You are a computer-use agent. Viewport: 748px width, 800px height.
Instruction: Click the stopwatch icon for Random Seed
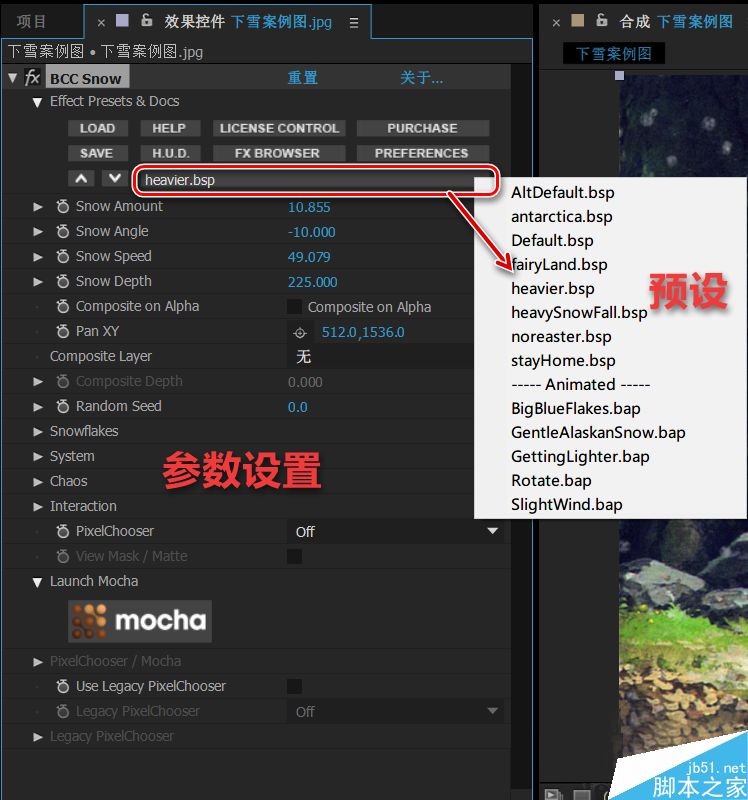pos(63,406)
